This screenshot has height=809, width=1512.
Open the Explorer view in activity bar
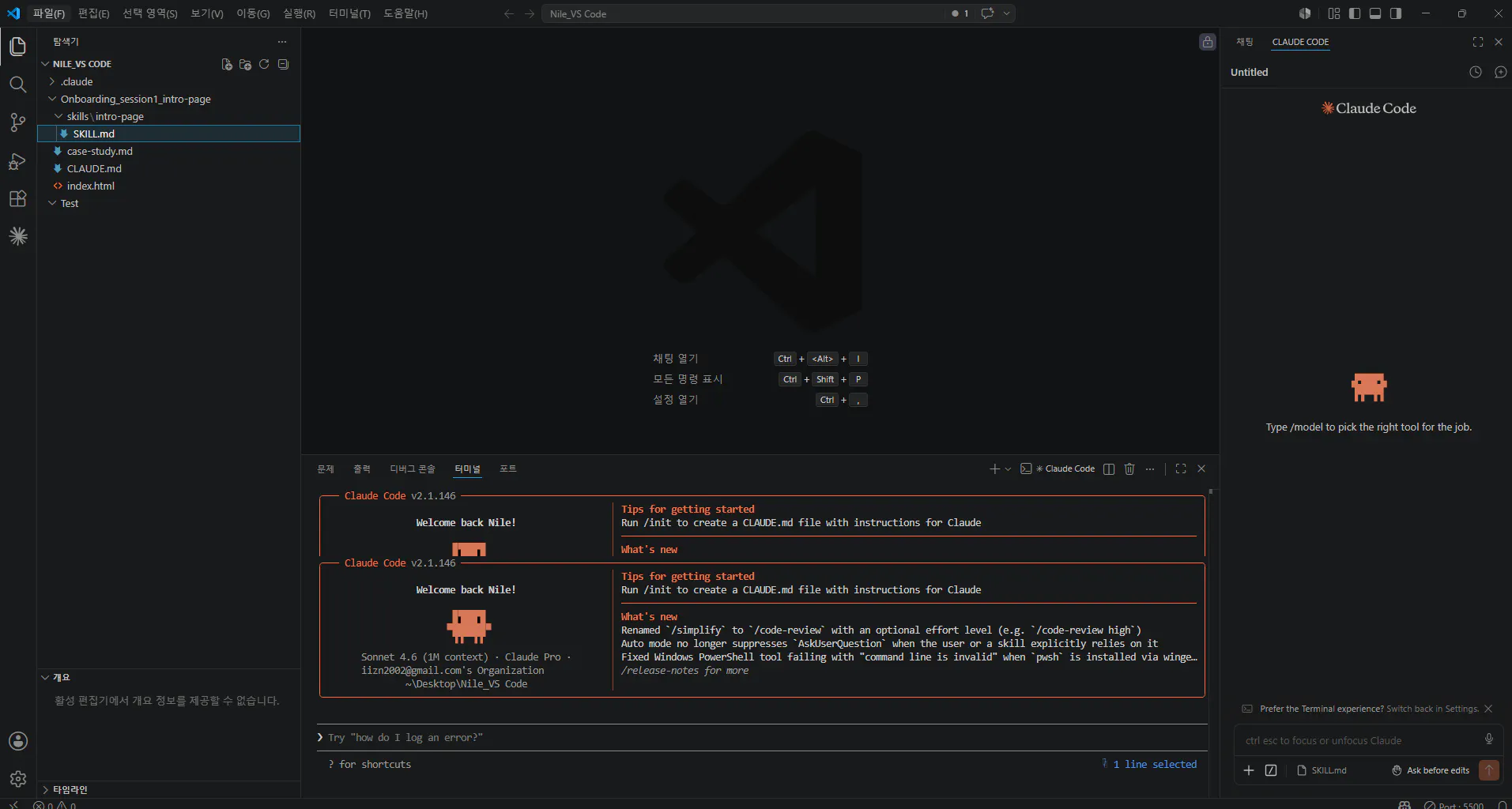click(x=17, y=47)
